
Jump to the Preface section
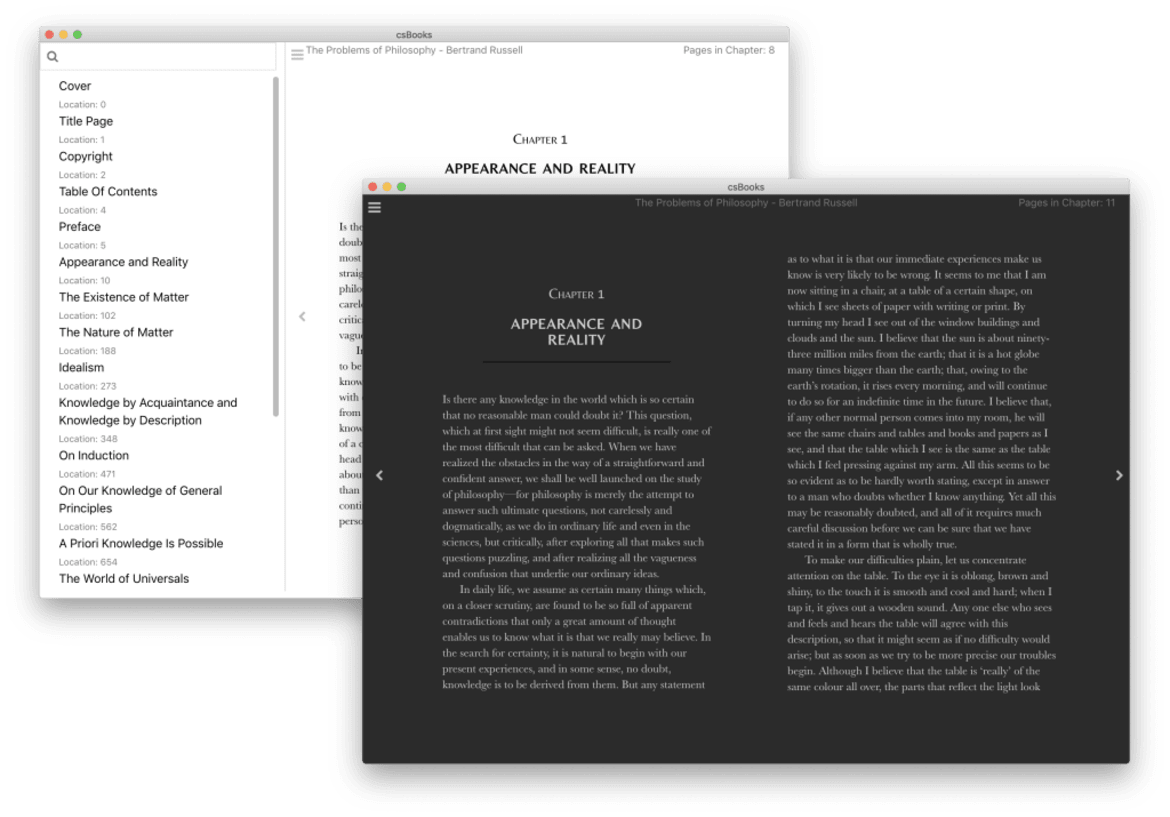click(79, 227)
